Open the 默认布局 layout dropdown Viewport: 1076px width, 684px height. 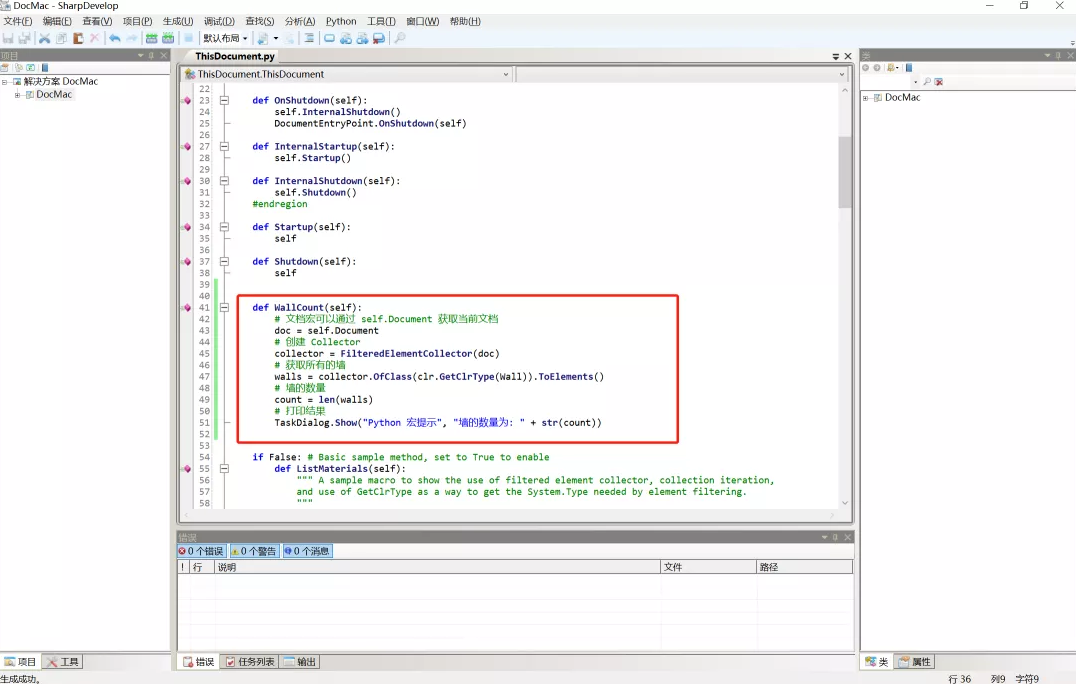pyautogui.click(x=226, y=38)
